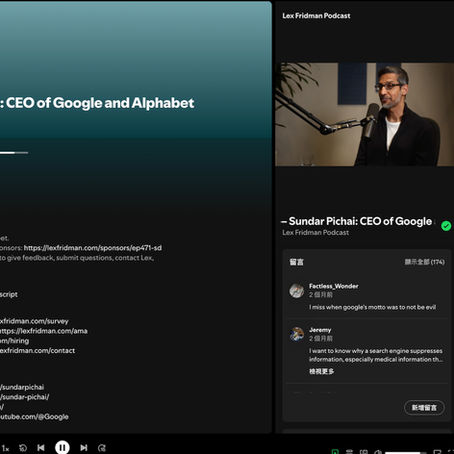Screen dimensions: 454x454
Task: Open the transcript link in description
Action: pos(9,295)
